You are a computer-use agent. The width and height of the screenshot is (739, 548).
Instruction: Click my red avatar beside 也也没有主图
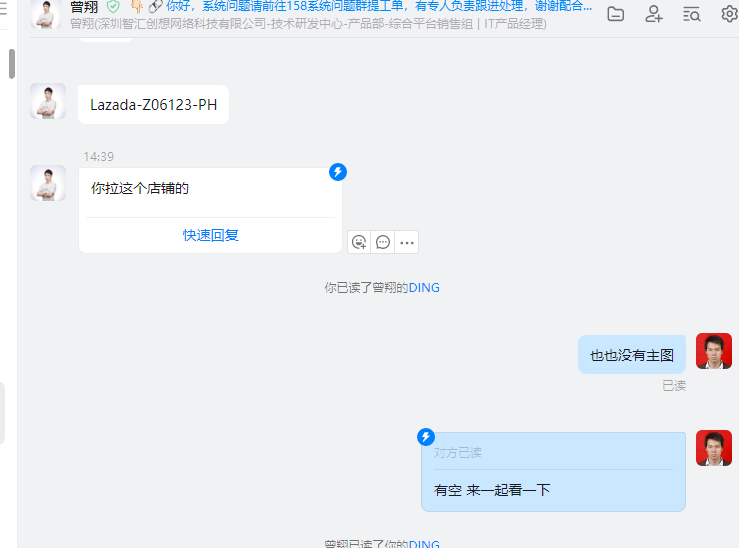pos(714,351)
